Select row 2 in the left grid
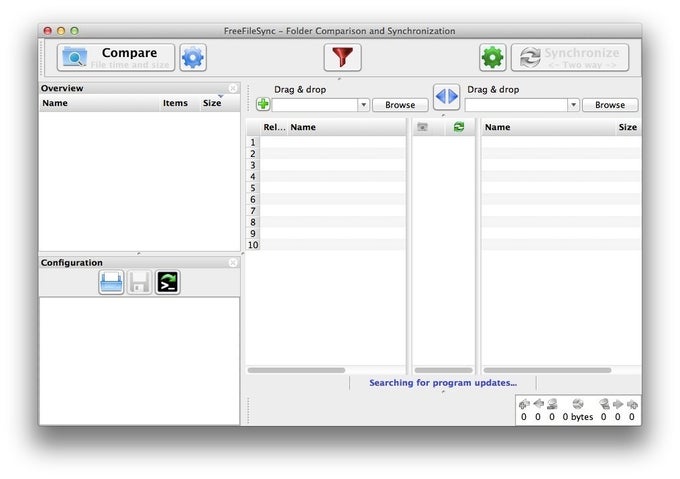 [x=326, y=154]
